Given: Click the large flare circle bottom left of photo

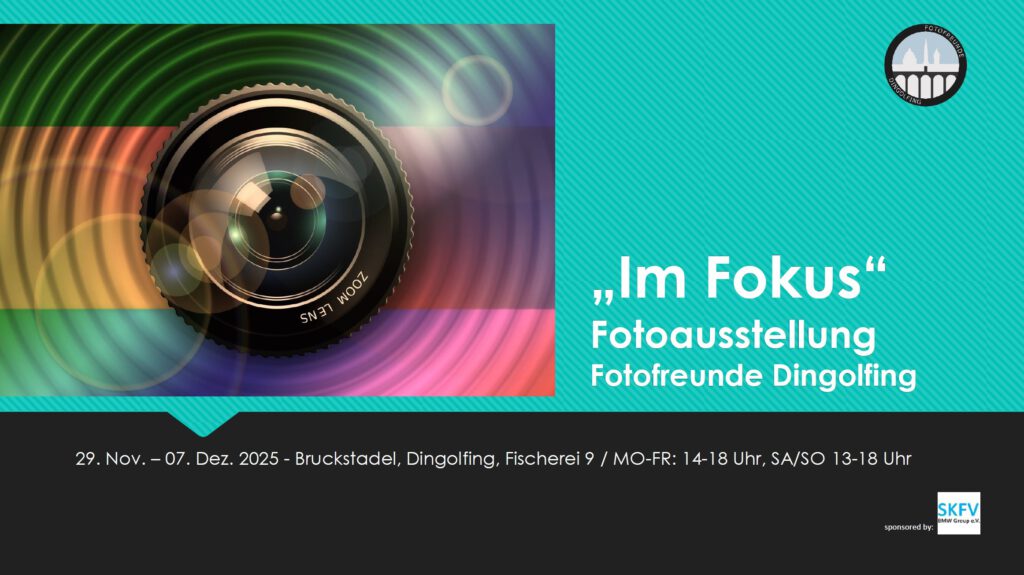Looking at the screenshot, I should [x=122, y=303].
